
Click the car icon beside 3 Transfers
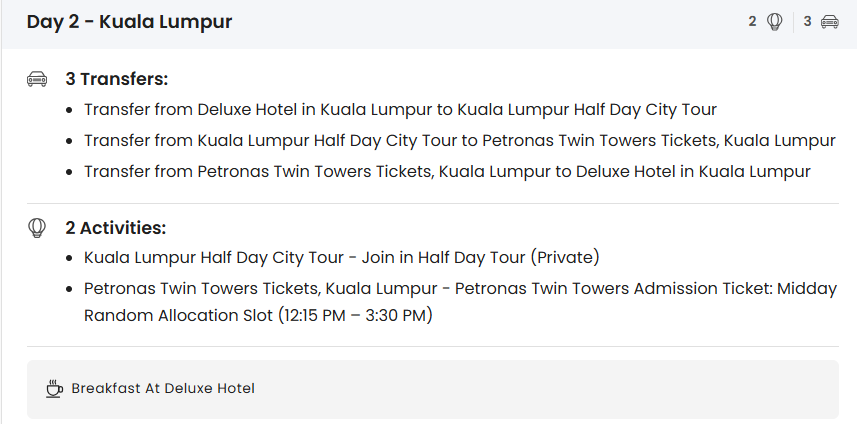[37, 79]
